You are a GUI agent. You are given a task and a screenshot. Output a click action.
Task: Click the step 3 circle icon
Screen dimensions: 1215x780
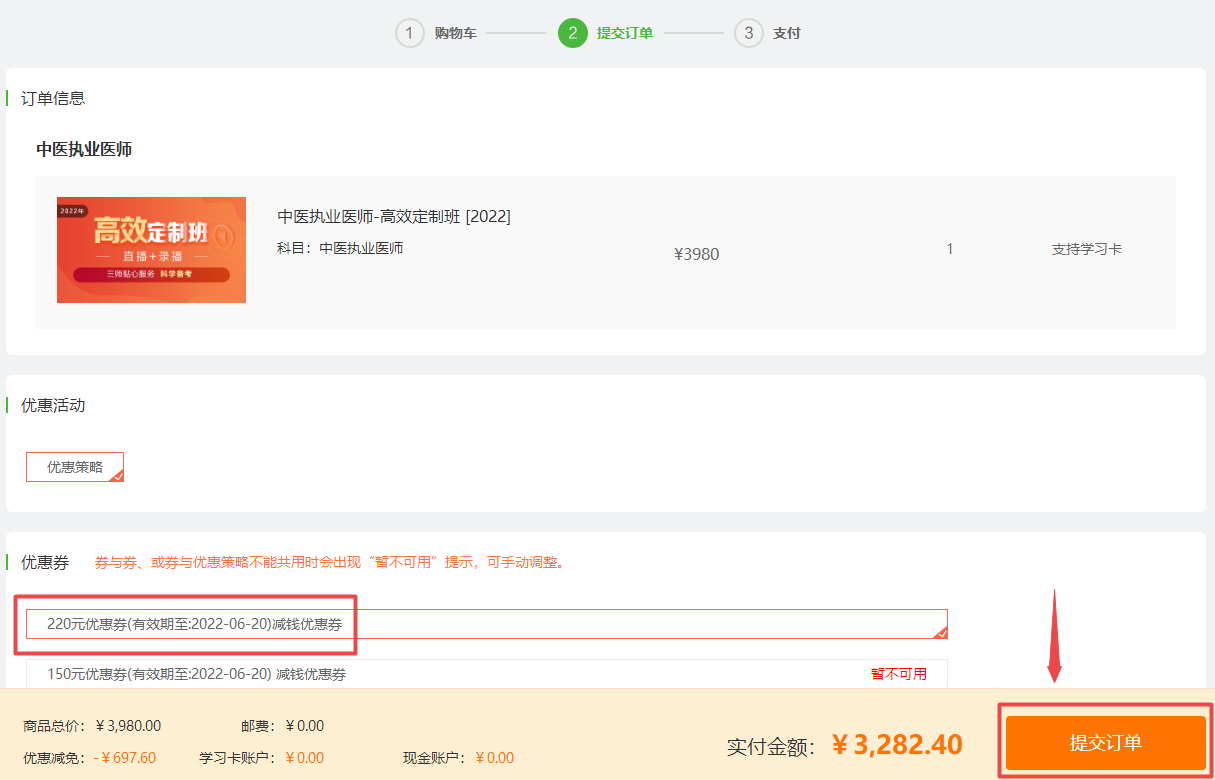[748, 33]
